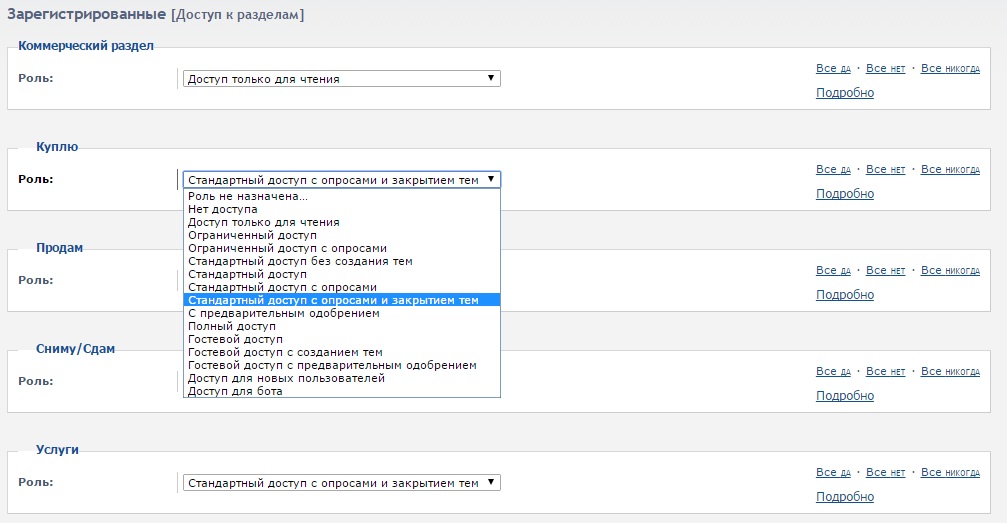Choose 'Стандартный доступ без создания тем'
The width and height of the screenshot is (1007, 523).
click(300, 261)
